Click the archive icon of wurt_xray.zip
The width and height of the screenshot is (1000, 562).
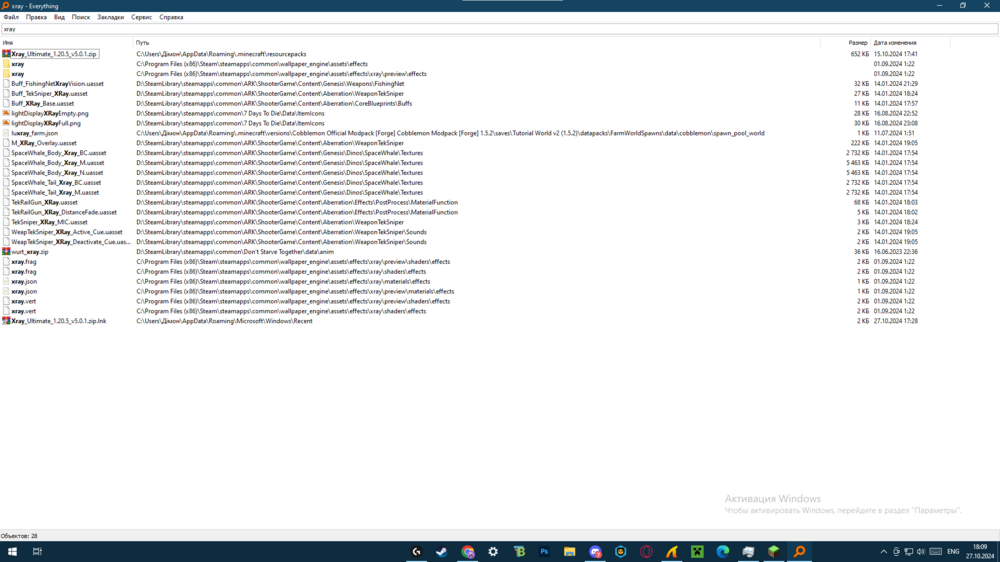click(x=6, y=252)
